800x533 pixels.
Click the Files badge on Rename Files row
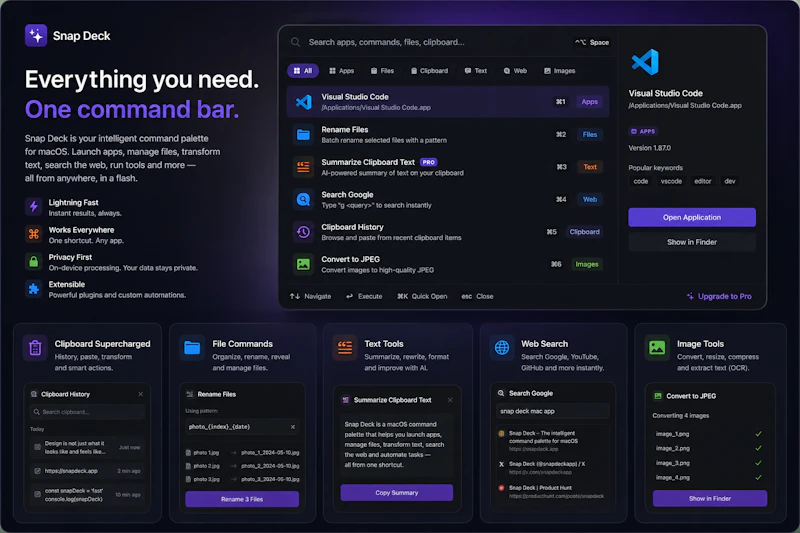pos(590,135)
